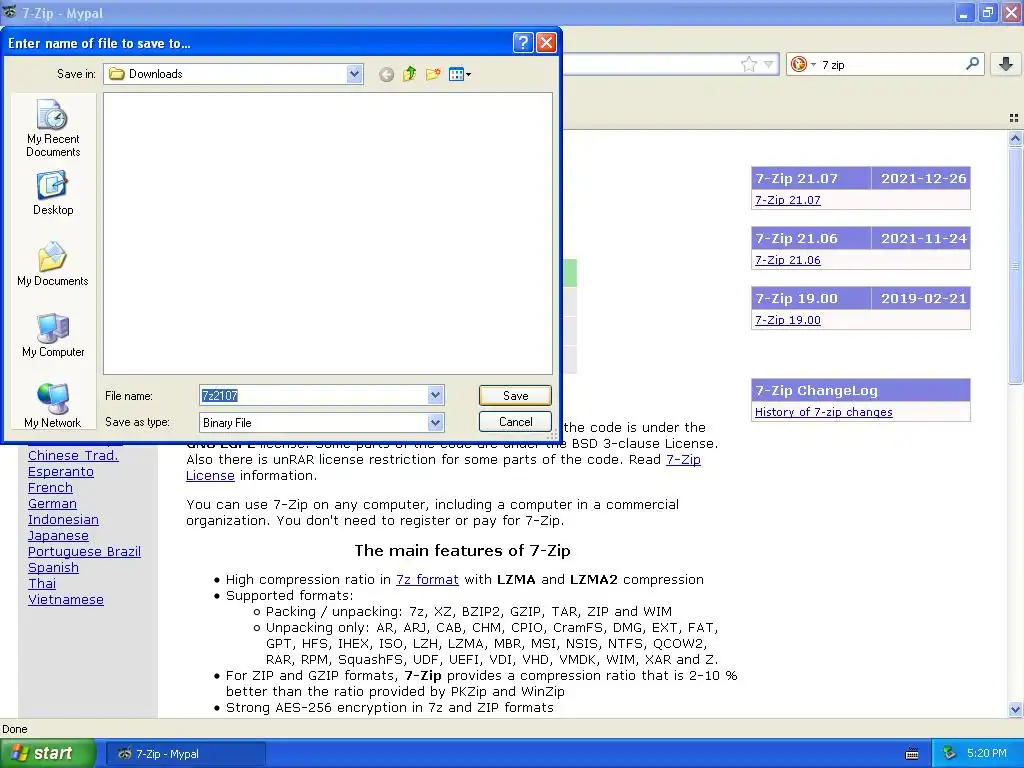Image resolution: width=1024 pixels, height=768 pixels.
Task: Bookmark the page with the star icon
Action: [749, 64]
